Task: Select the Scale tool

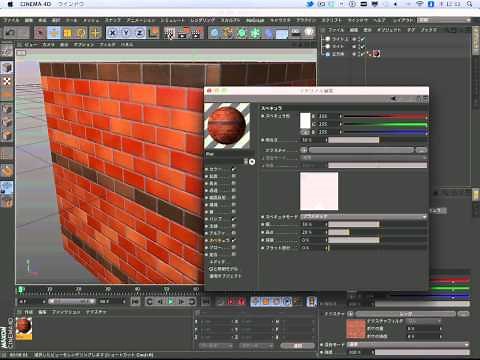Action: coord(68,33)
